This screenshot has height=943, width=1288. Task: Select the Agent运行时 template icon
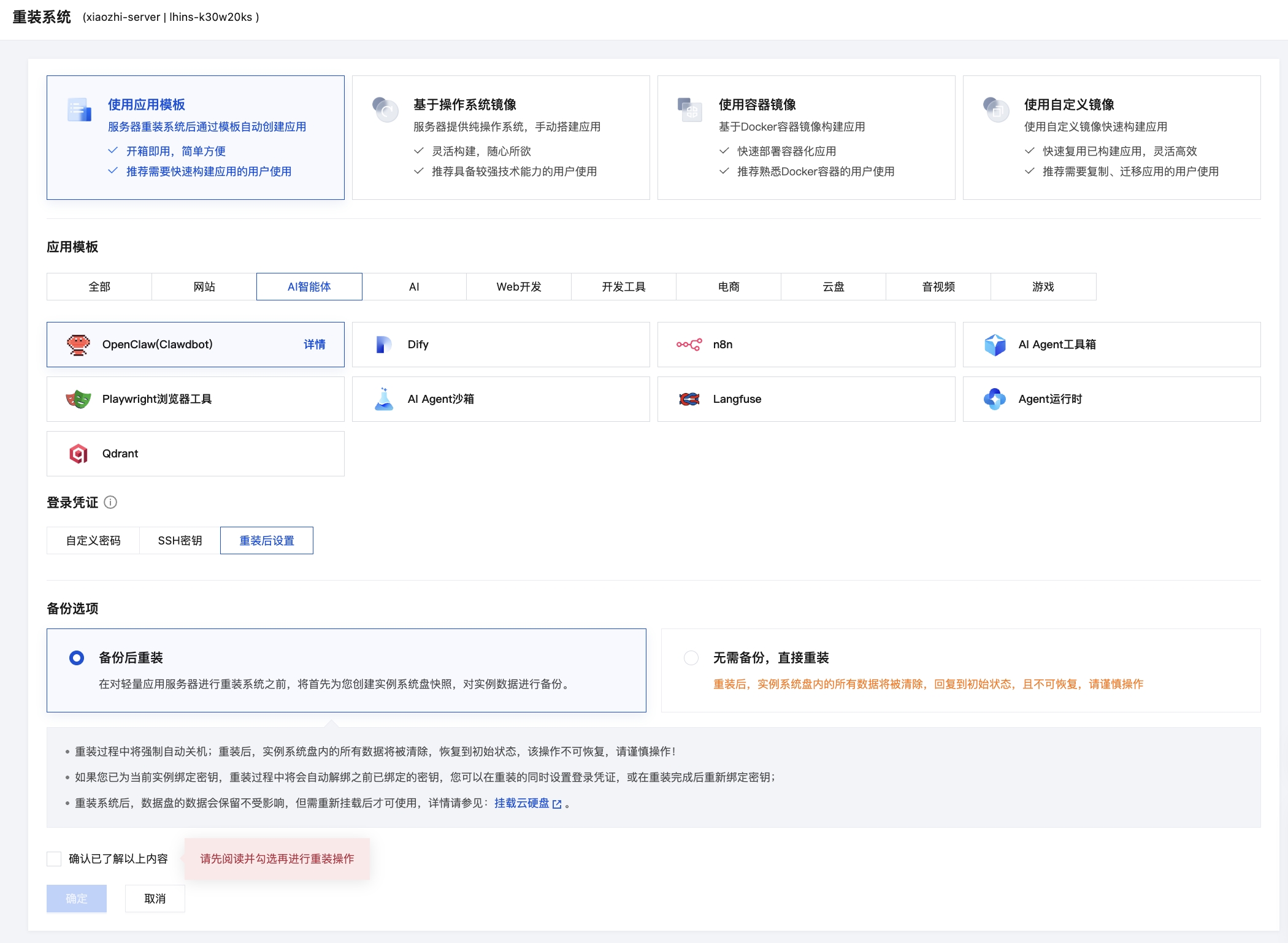(x=995, y=399)
